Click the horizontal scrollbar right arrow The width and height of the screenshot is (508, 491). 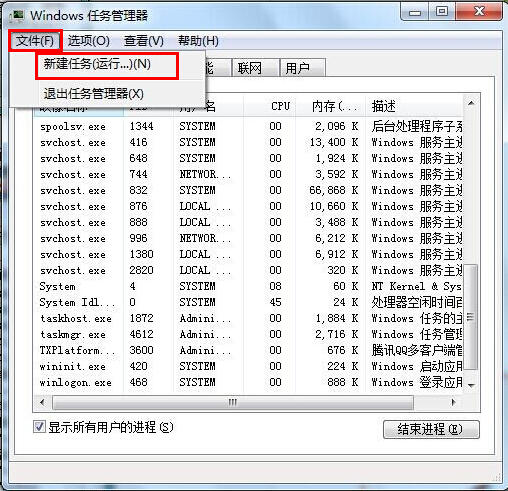[x=453, y=402]
